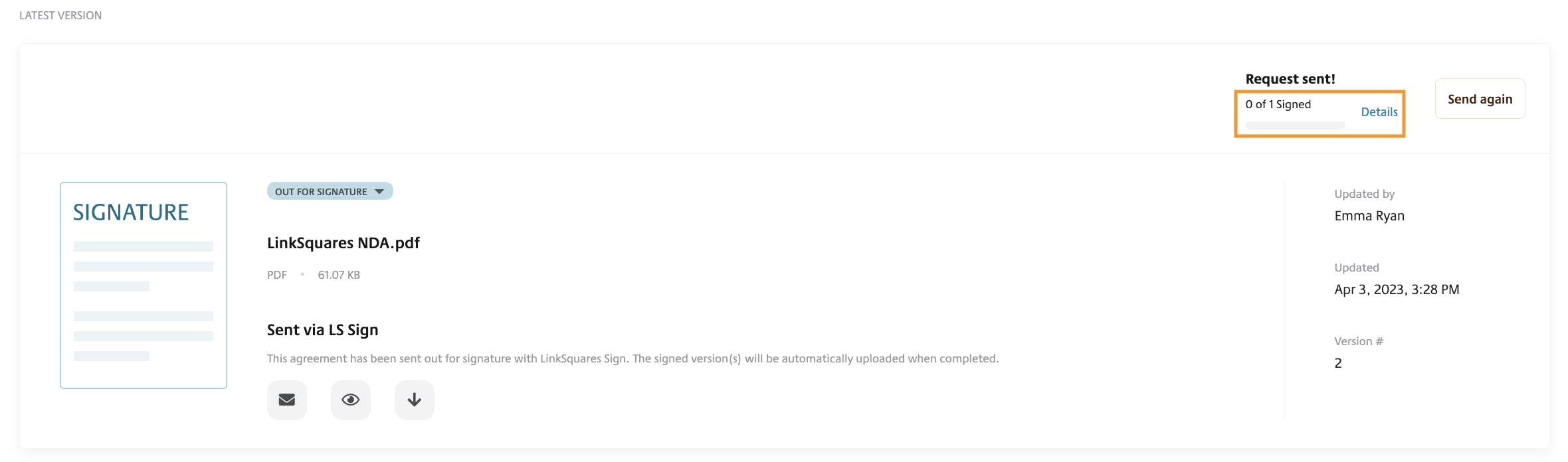Click the 0 of 1 Signed label
The image size is (1568, 462).
pos(1278,104)
